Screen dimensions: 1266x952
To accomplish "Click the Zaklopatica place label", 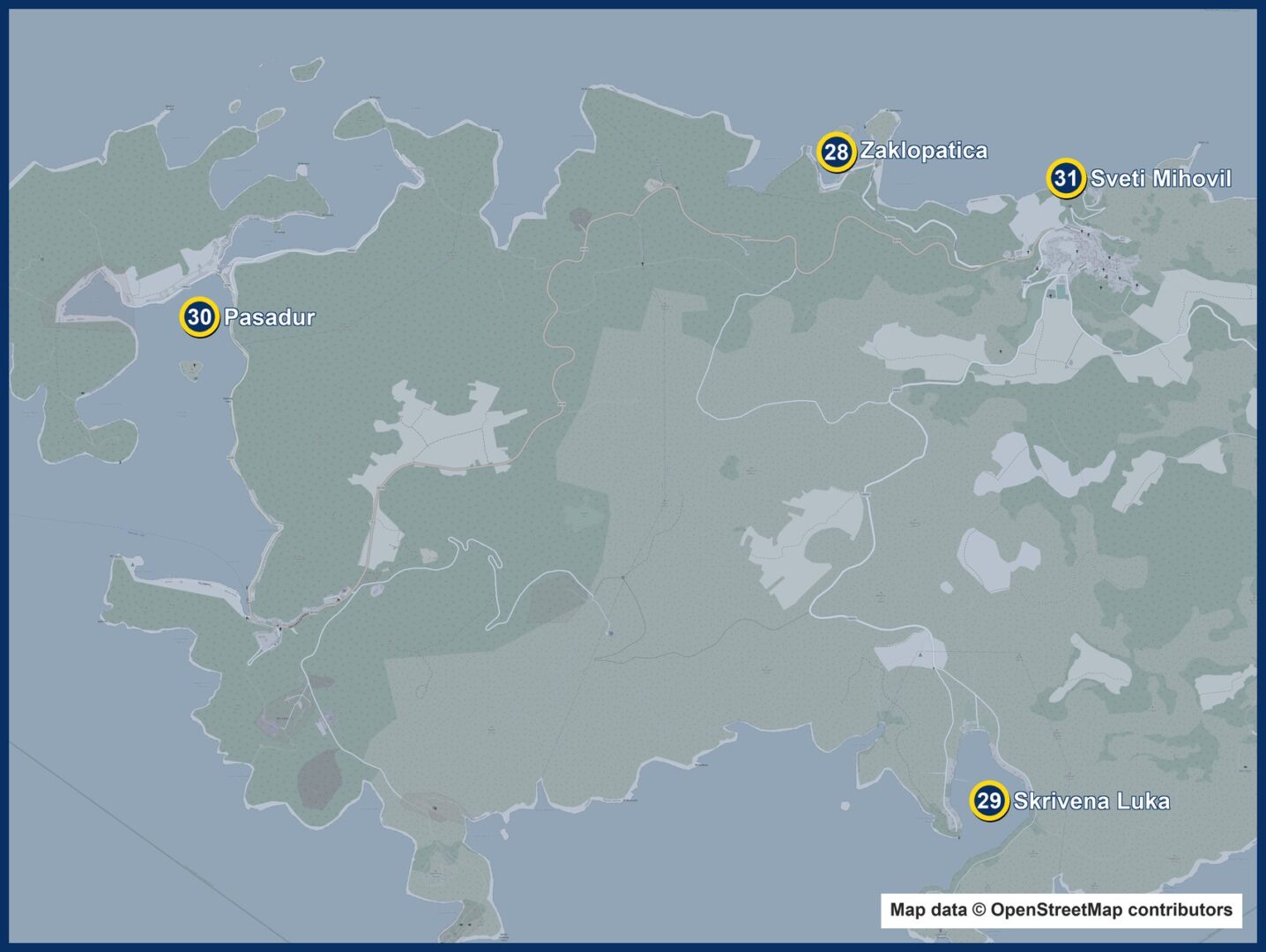I will (x=924, y=151).
